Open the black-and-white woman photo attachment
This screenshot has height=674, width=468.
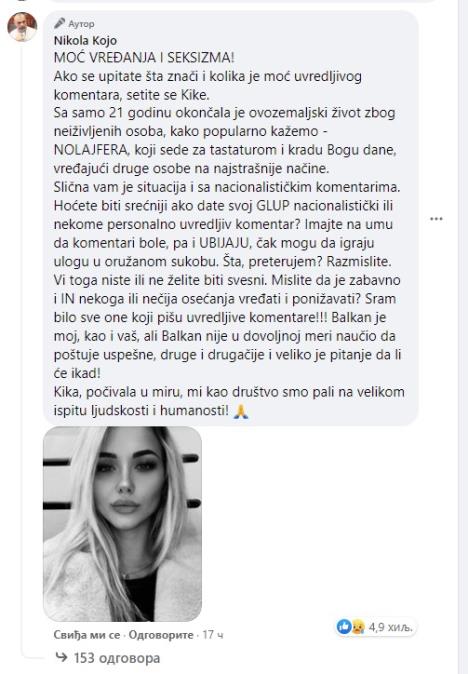[122, 524]
